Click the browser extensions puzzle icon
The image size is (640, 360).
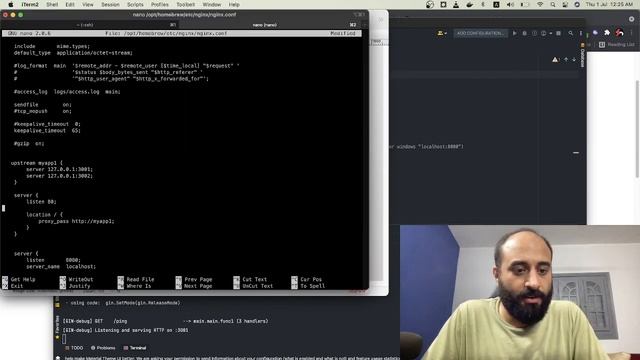[607, 33]
